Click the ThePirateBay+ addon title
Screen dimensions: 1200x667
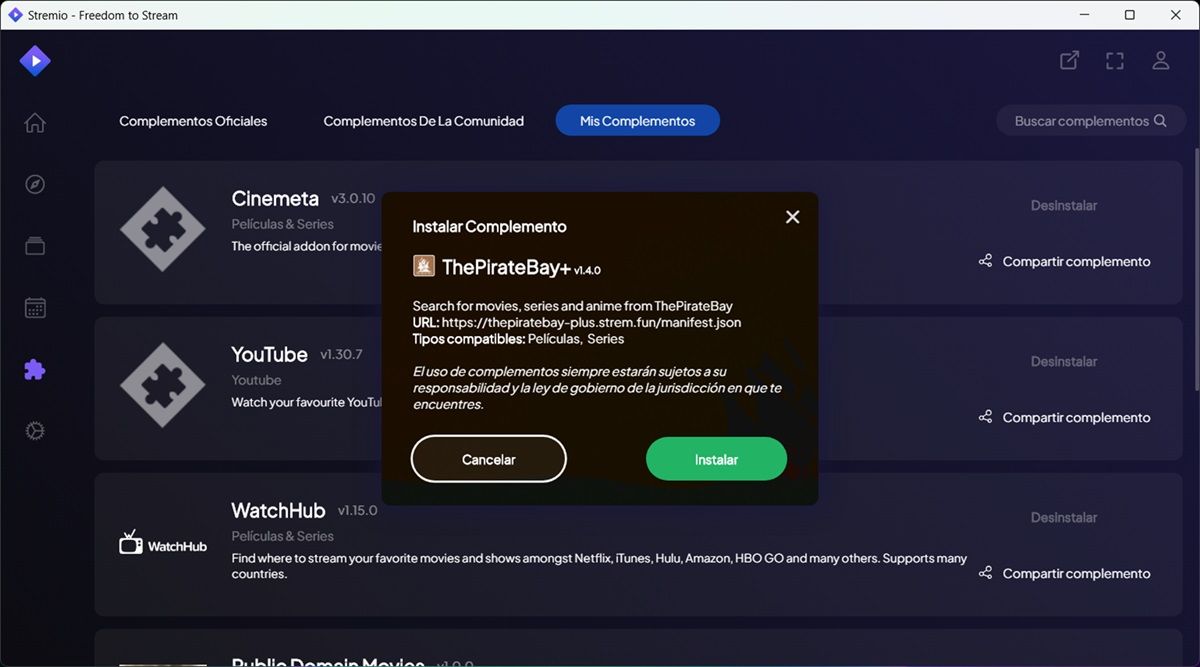[506, 267]
